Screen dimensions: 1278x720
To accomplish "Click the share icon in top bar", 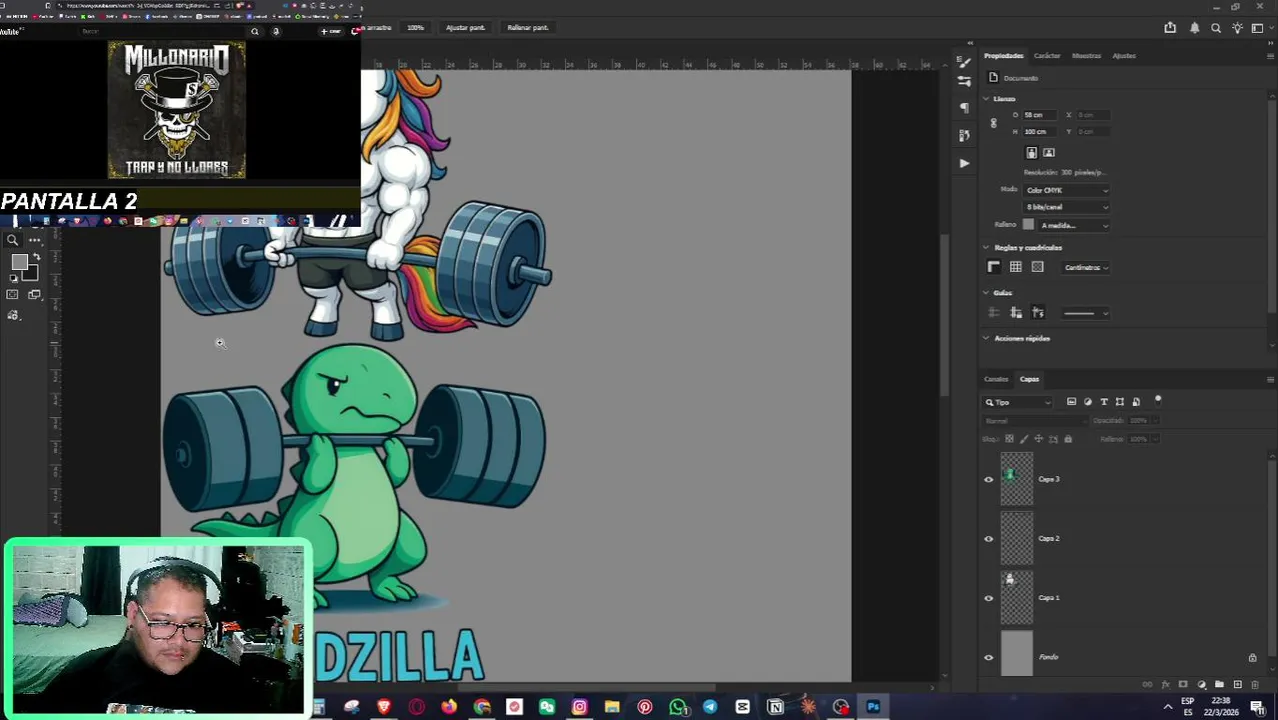I will pyautogui.click(x=1170, y=28).
